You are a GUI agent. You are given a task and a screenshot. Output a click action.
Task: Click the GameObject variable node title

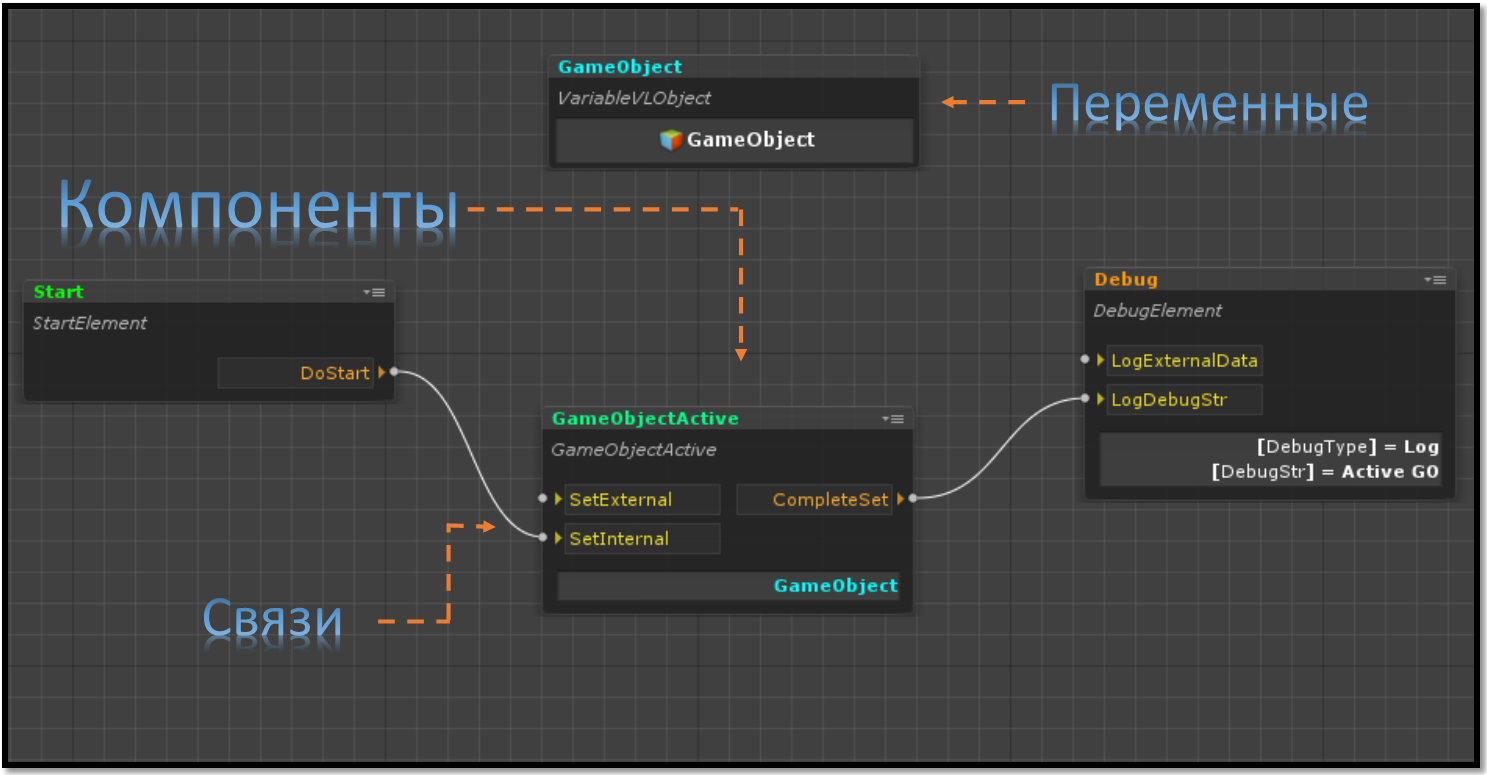(620, 67)
